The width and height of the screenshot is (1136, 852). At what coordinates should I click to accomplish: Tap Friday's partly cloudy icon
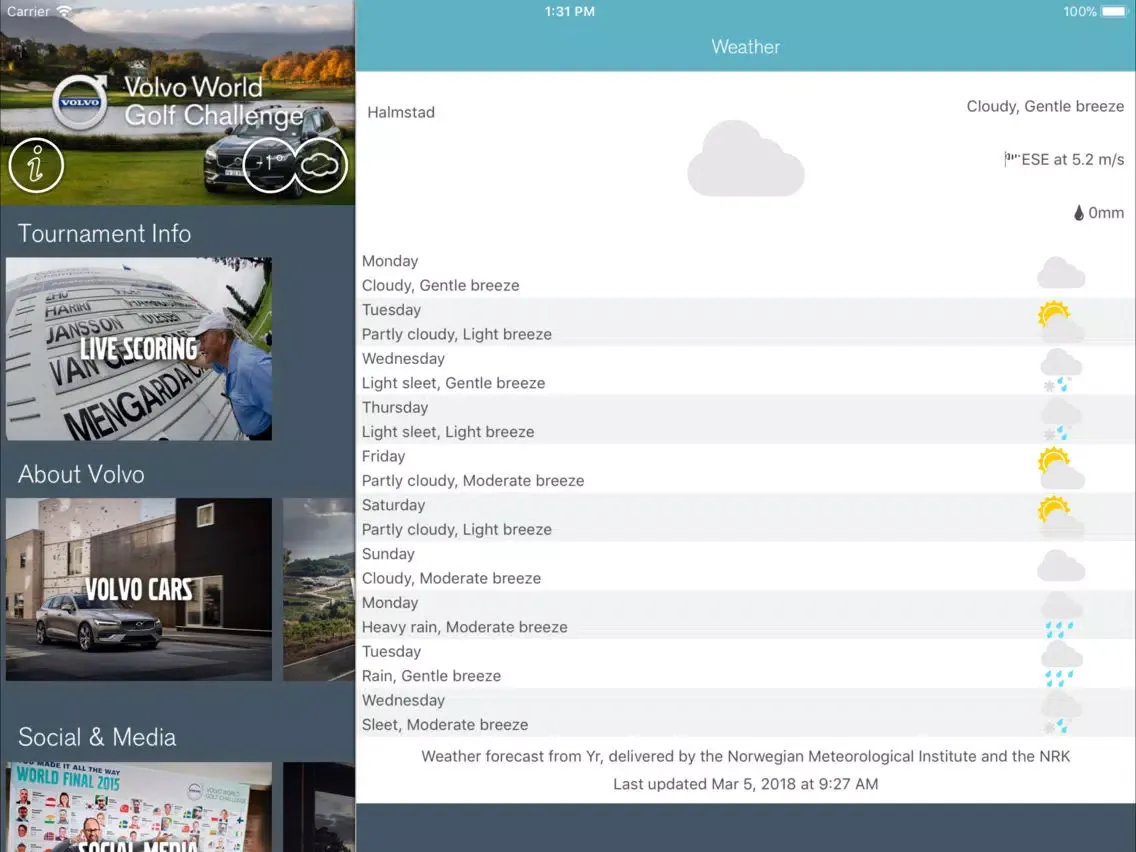tap(1061, 468)
